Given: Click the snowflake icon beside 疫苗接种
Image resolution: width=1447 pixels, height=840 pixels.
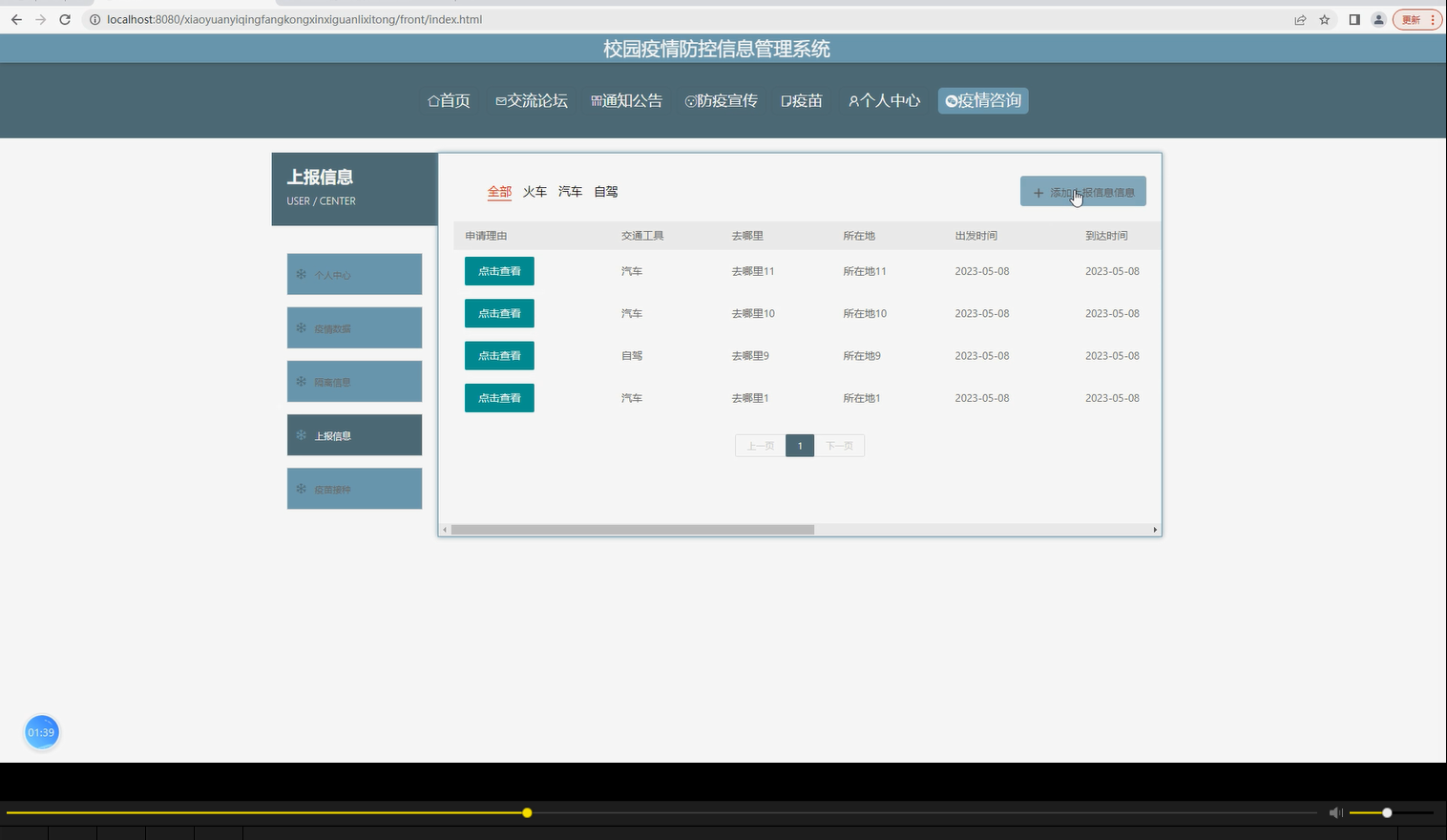Looking at the screenshot, I should coord(301,488).
